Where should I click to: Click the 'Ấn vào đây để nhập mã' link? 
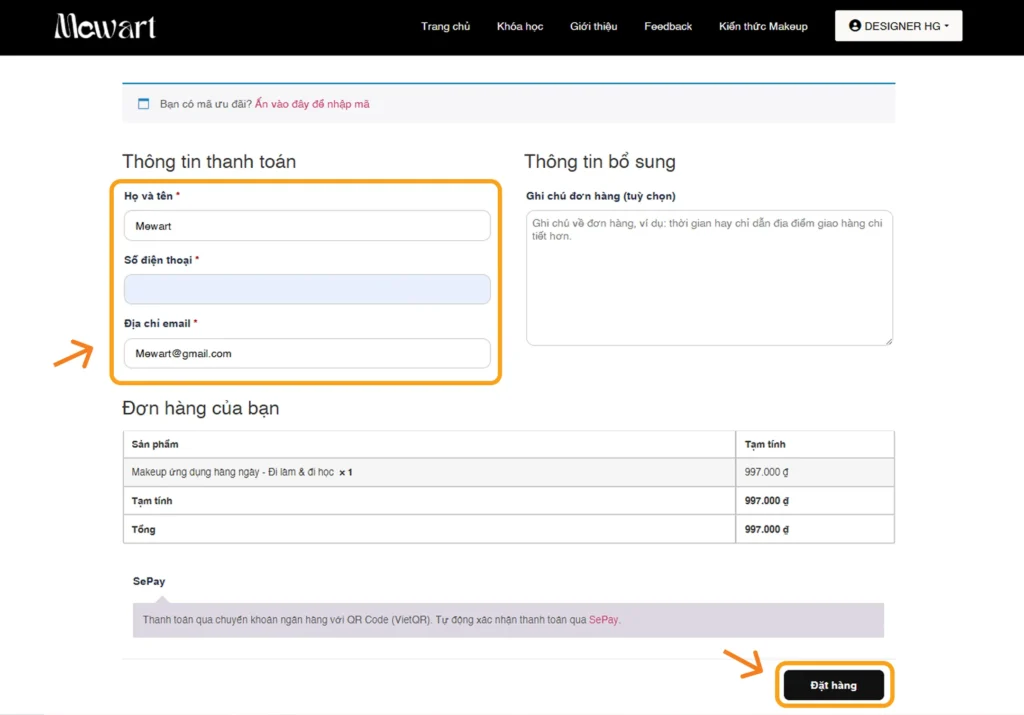(x=312, y=104)
